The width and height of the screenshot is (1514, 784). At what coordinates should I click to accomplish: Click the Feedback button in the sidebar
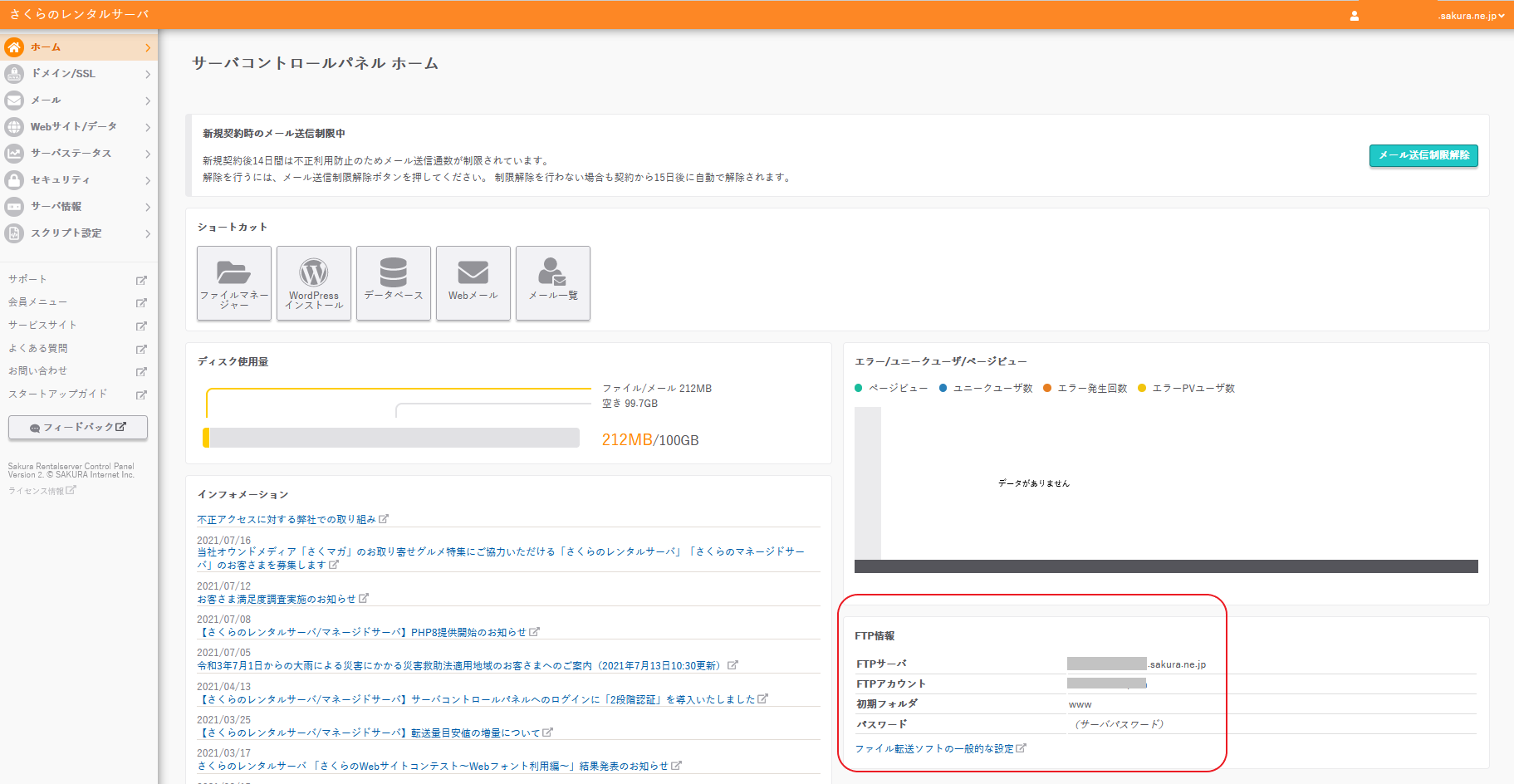pos(78,427)
